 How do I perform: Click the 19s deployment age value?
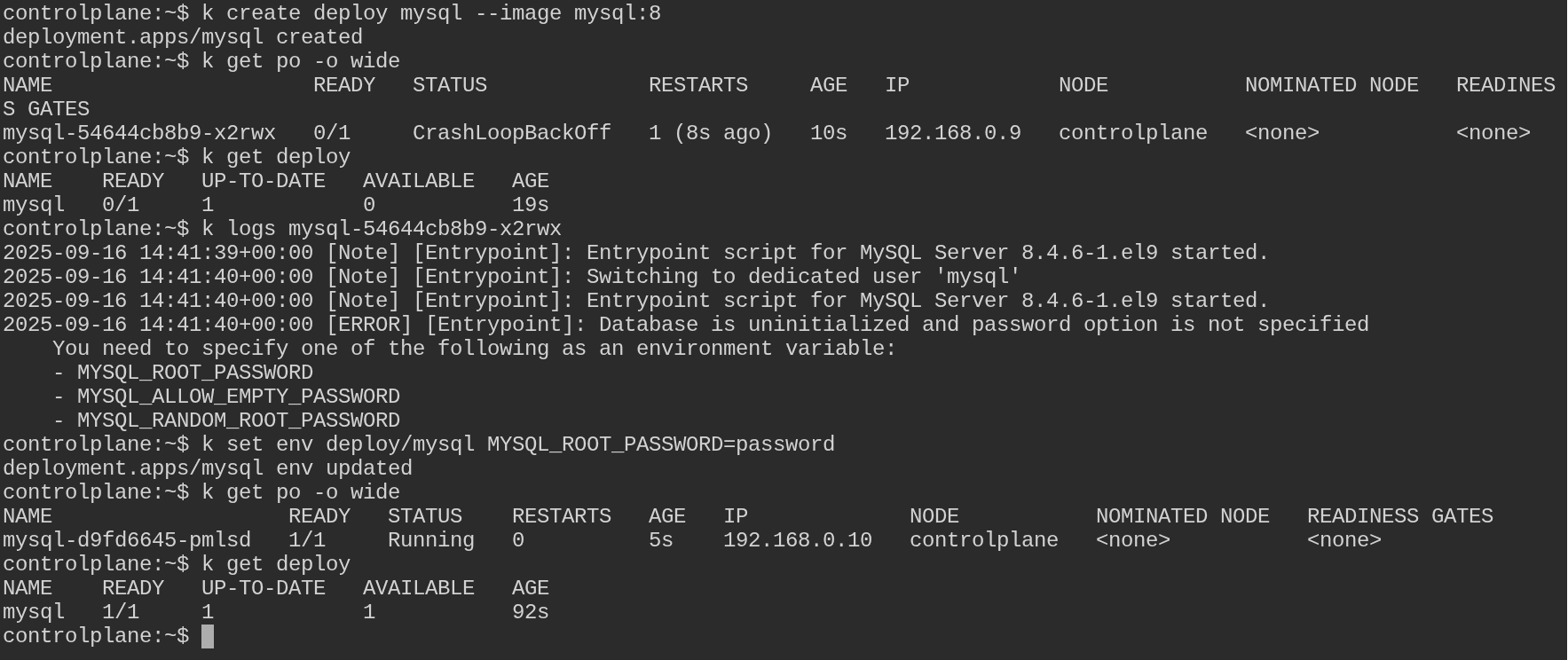(530, 205)
